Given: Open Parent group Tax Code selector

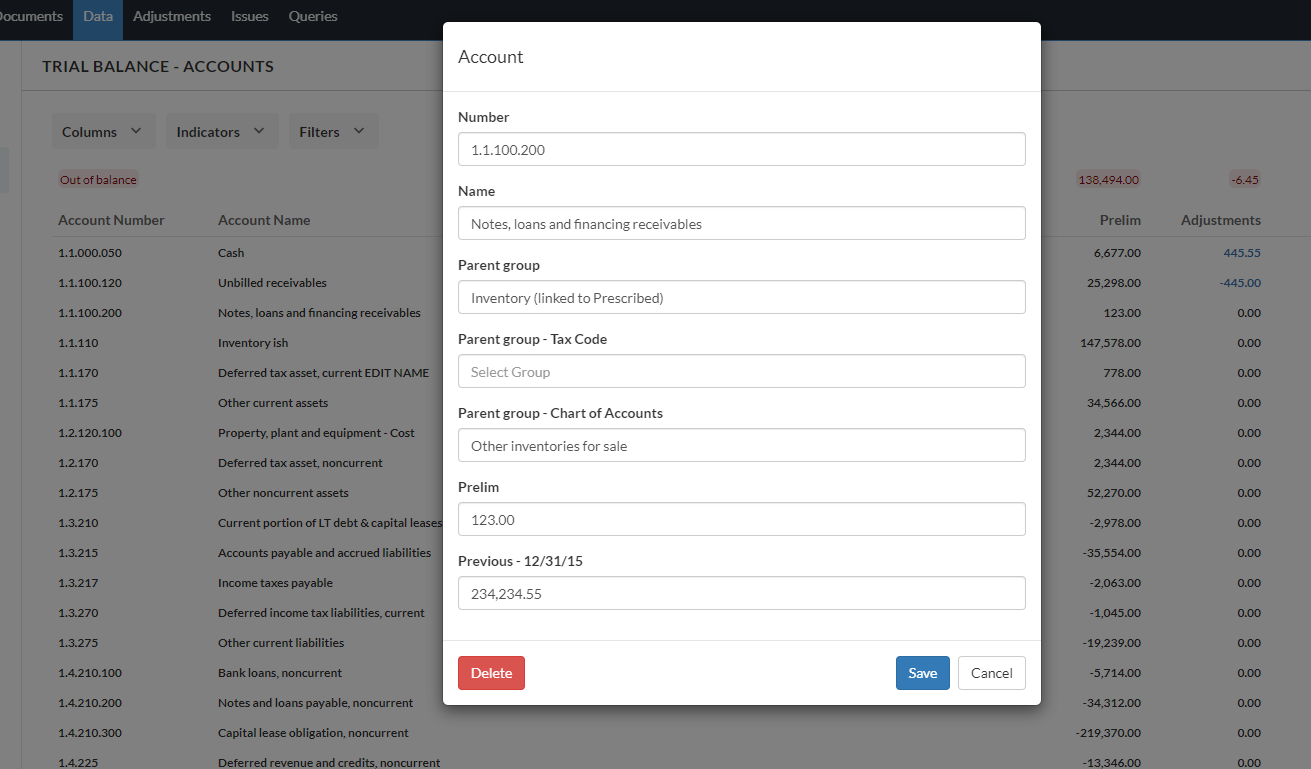Looking at the screenshot, I should [742, 371].
